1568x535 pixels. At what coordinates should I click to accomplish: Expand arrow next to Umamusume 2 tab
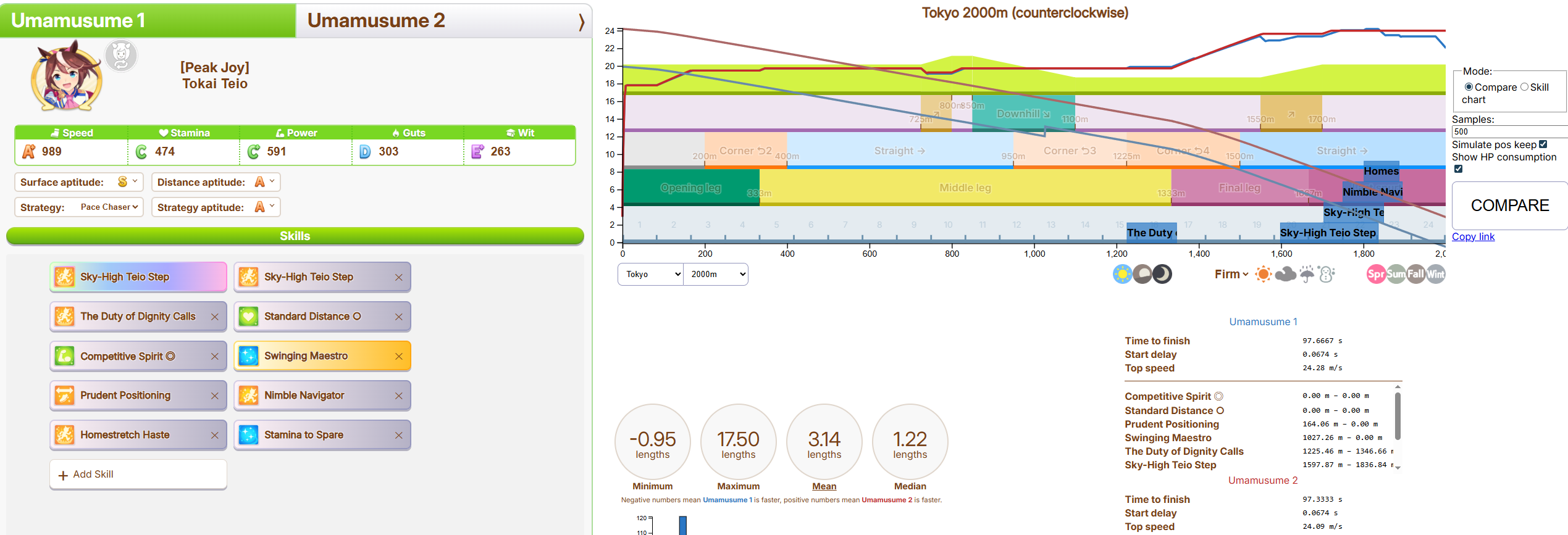click(581, 22)
